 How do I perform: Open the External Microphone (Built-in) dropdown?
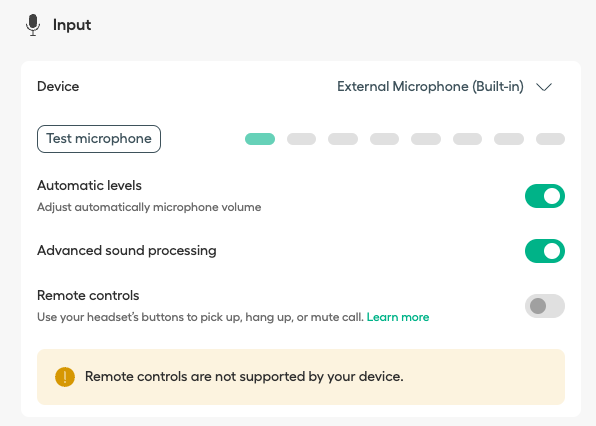444,87
